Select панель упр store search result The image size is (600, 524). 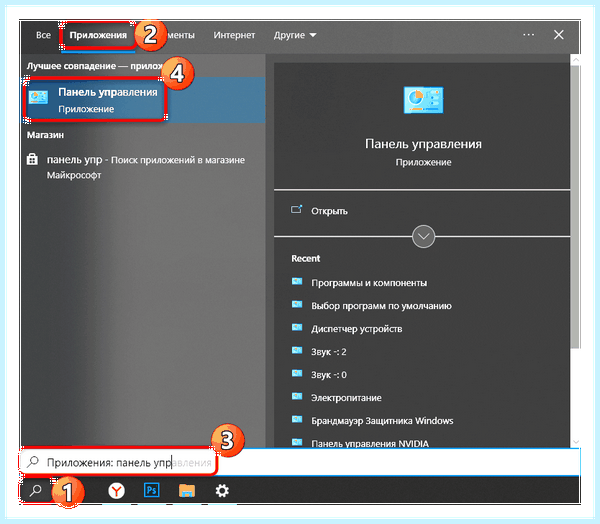pos(143,167)
